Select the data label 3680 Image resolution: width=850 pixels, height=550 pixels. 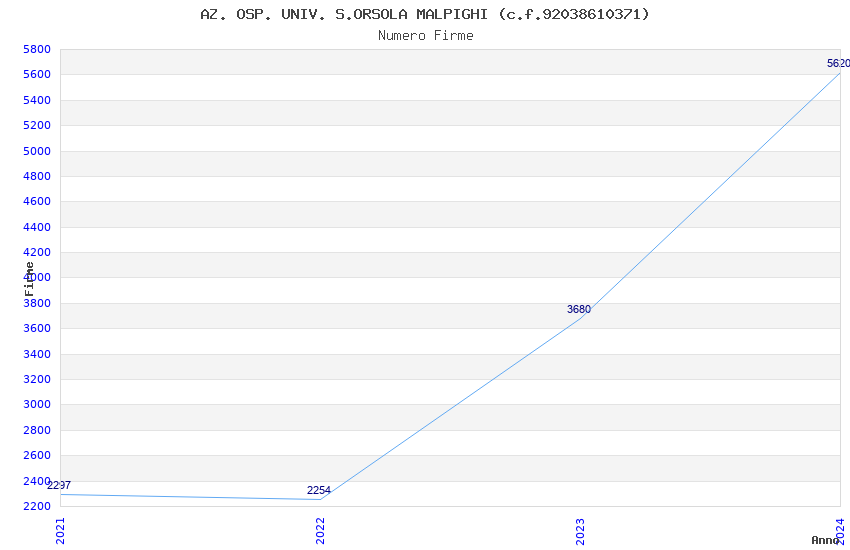pos(579,309)
